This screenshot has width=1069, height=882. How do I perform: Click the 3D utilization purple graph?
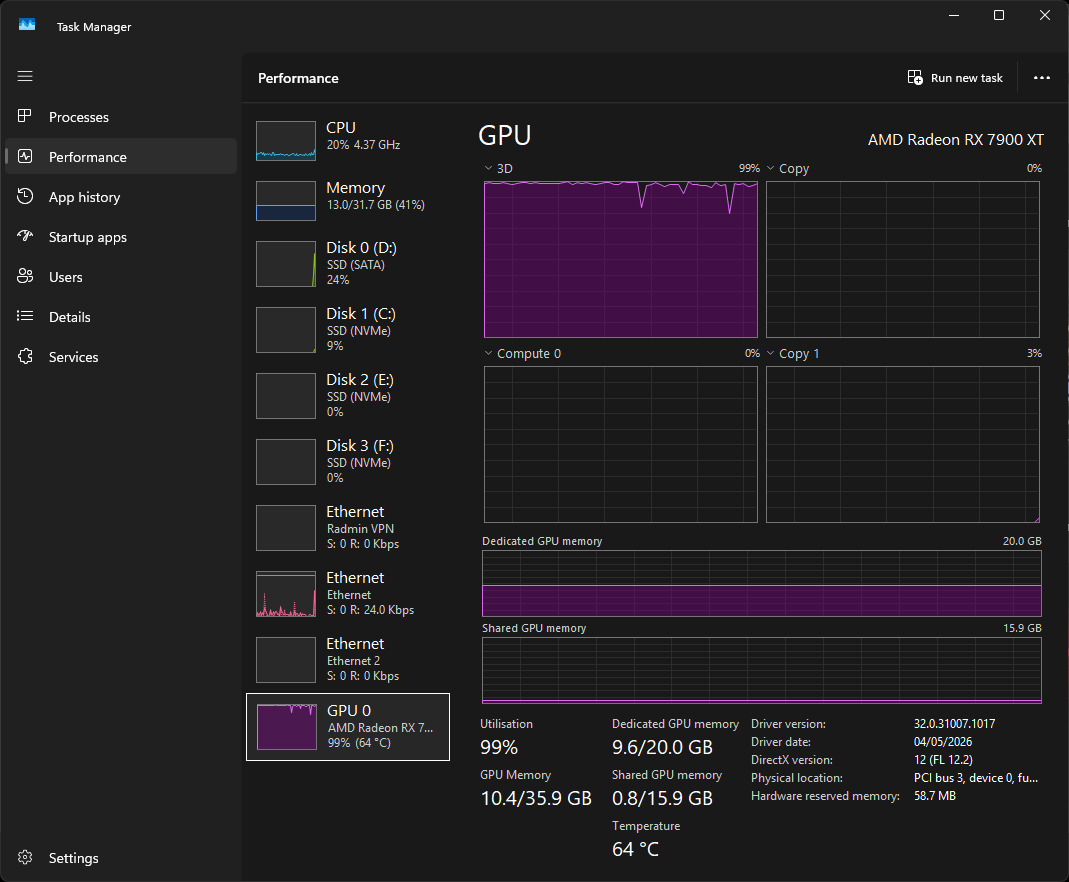[620, 259]
